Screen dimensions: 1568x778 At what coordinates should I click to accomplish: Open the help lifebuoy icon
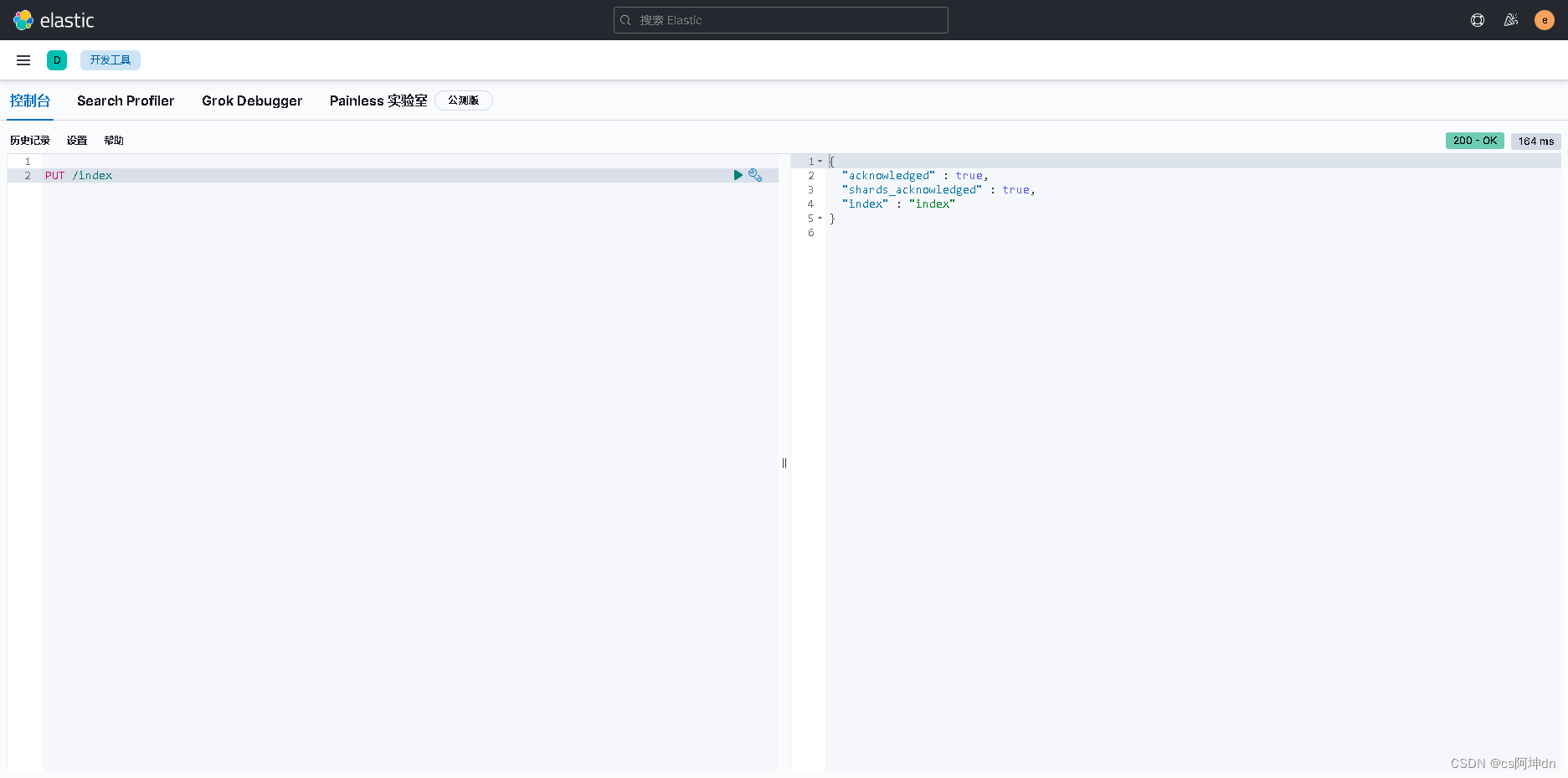(x=1478, y=20)
